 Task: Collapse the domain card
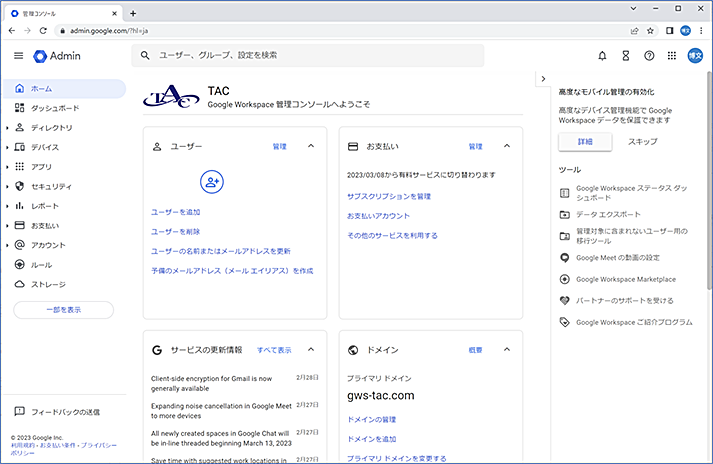507,349
